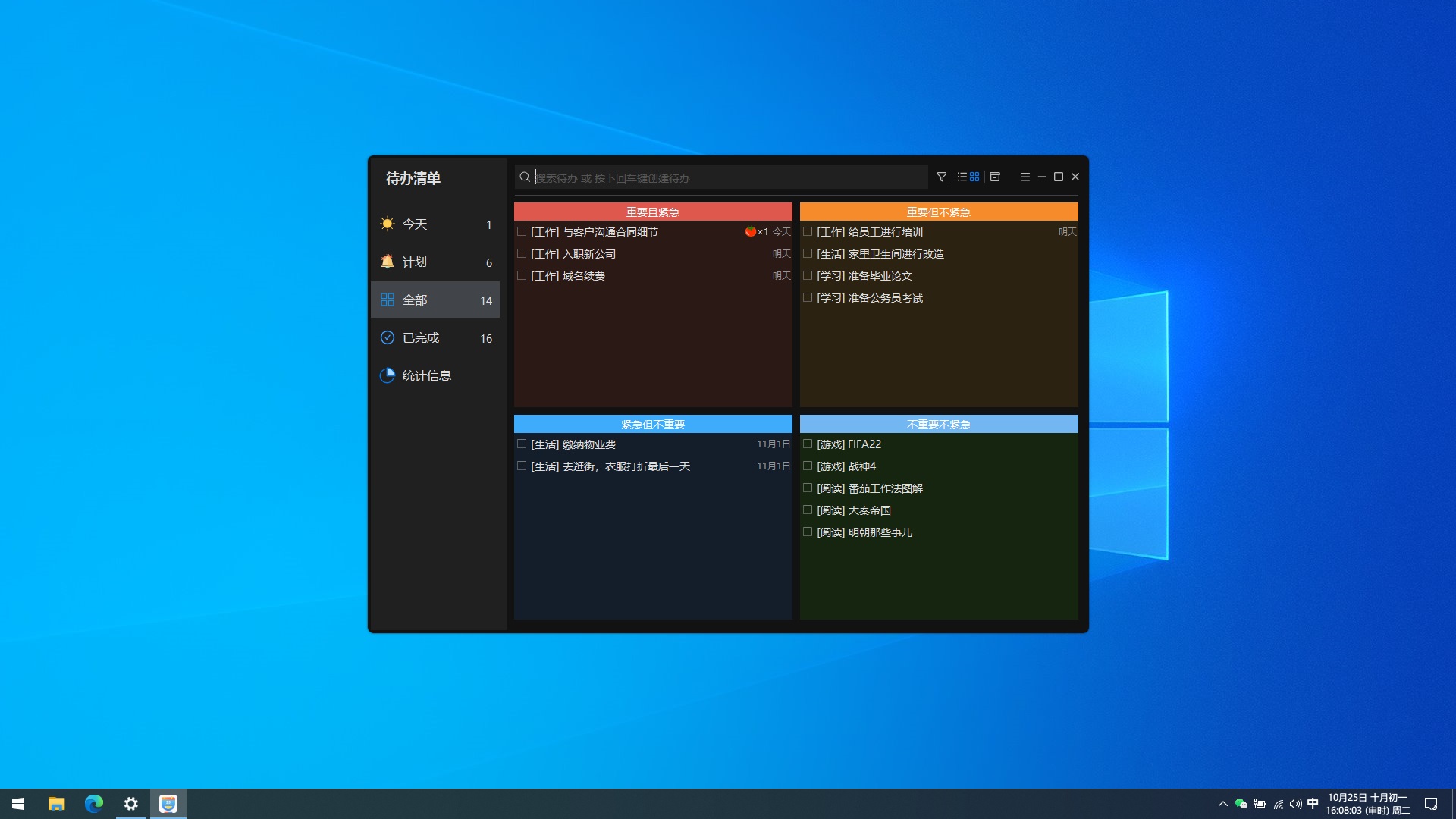Tick the 缴纳物业费 checkbox

pos(522,444)
